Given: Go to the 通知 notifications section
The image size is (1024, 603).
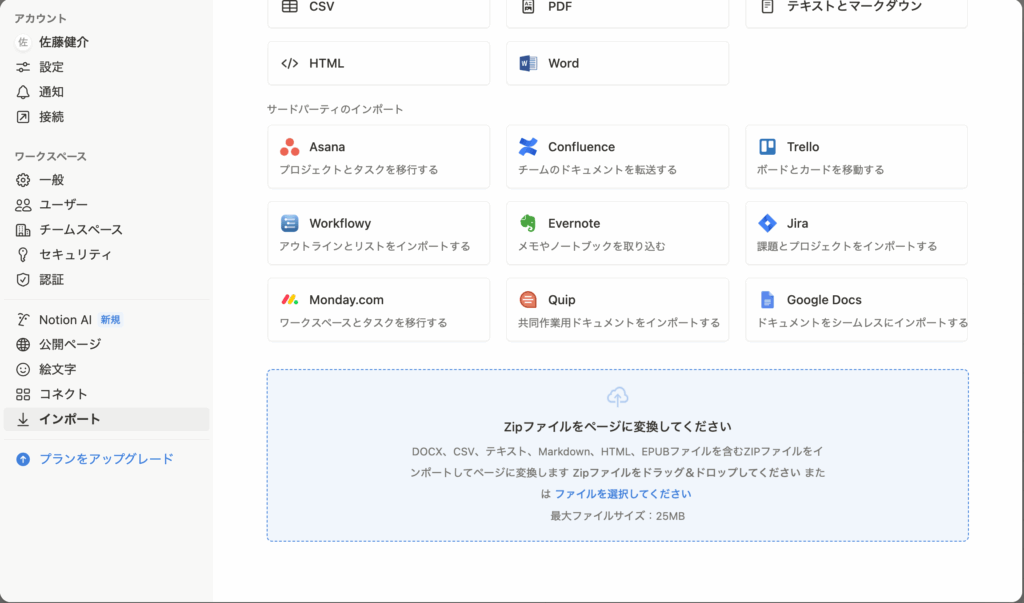Looking at the screenshot, I should coord(51,92).
